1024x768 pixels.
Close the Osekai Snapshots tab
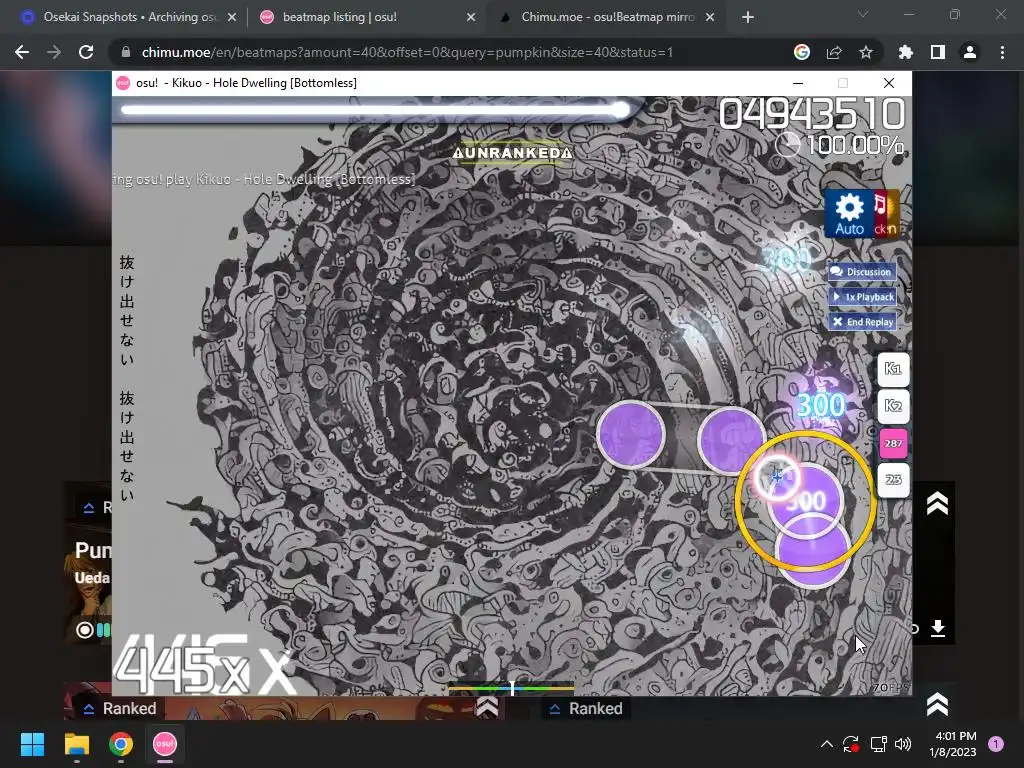(x=231, y=18)
